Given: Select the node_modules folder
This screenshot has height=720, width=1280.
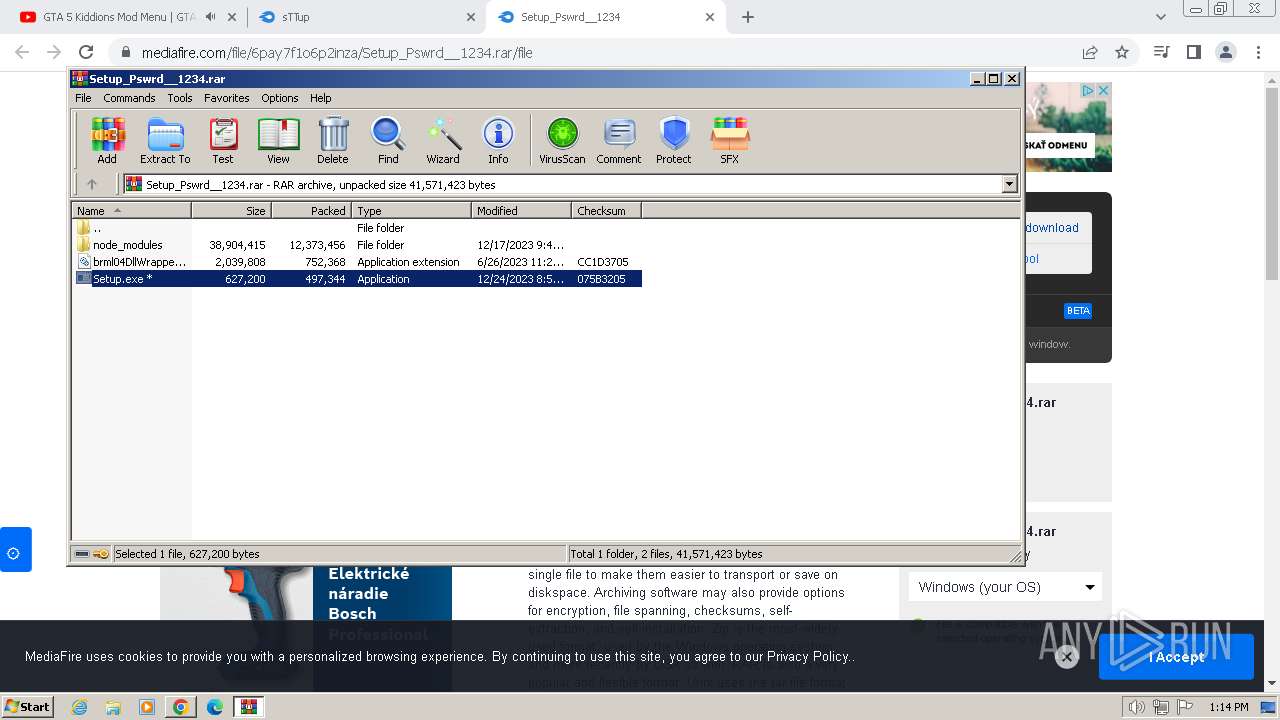Looking at the screenshot, I should click(357, 245).
